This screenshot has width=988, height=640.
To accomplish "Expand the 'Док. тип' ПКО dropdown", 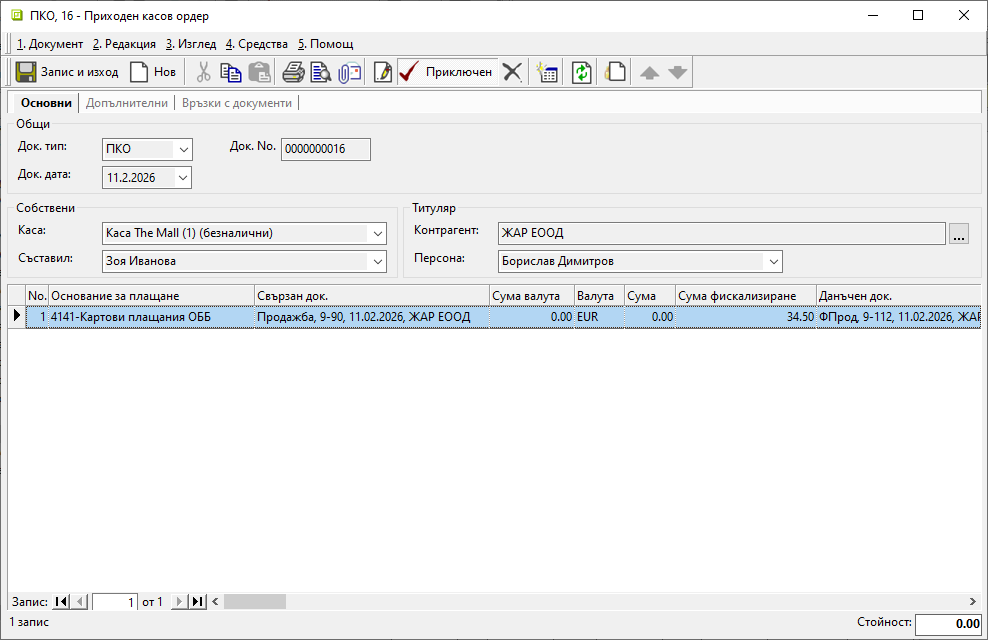I will [x=183, y=150].
